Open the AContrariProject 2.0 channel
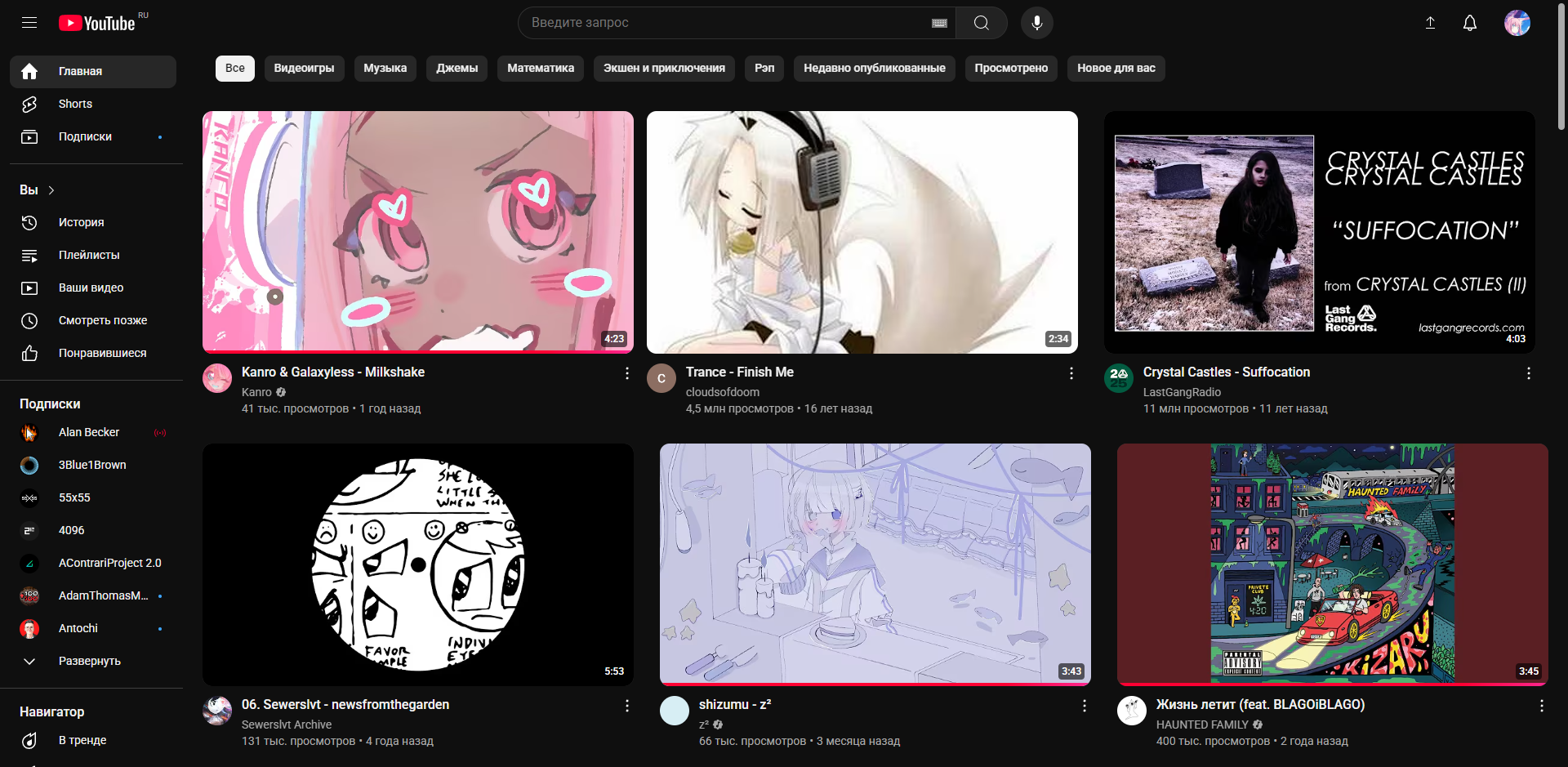 pos(93,563)
